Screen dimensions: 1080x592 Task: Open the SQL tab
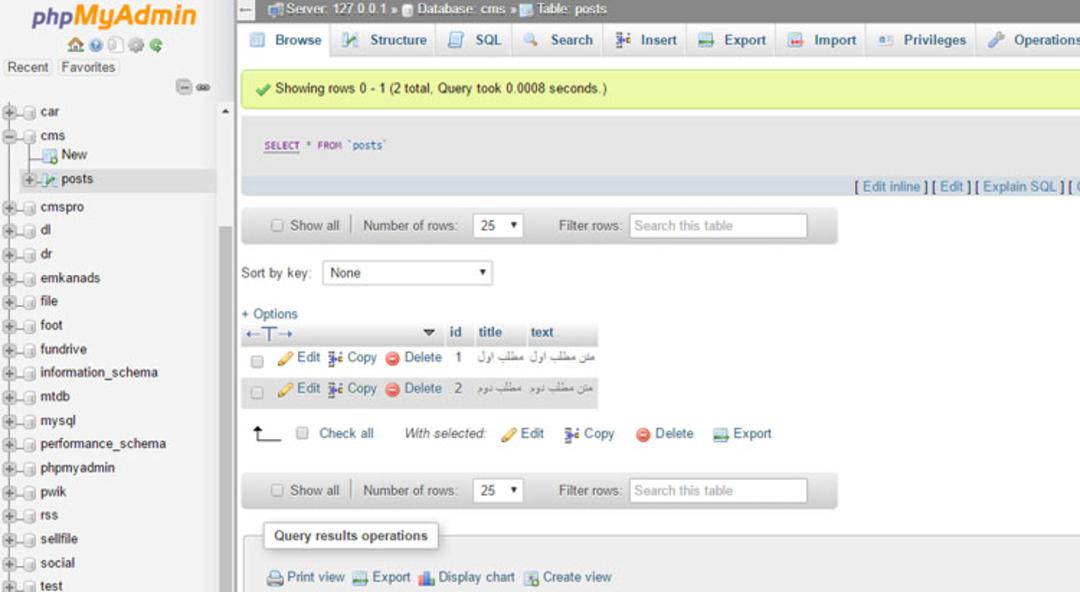pyautogui.click(x=475, y=40)
